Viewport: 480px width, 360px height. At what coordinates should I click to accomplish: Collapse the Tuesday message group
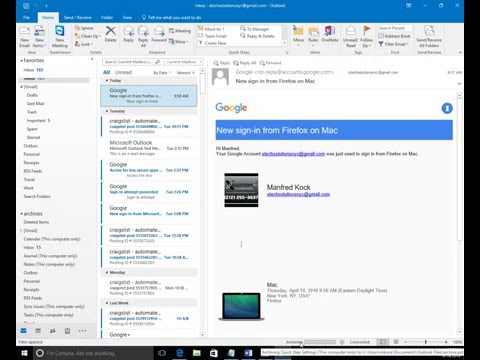coord(107,111)
